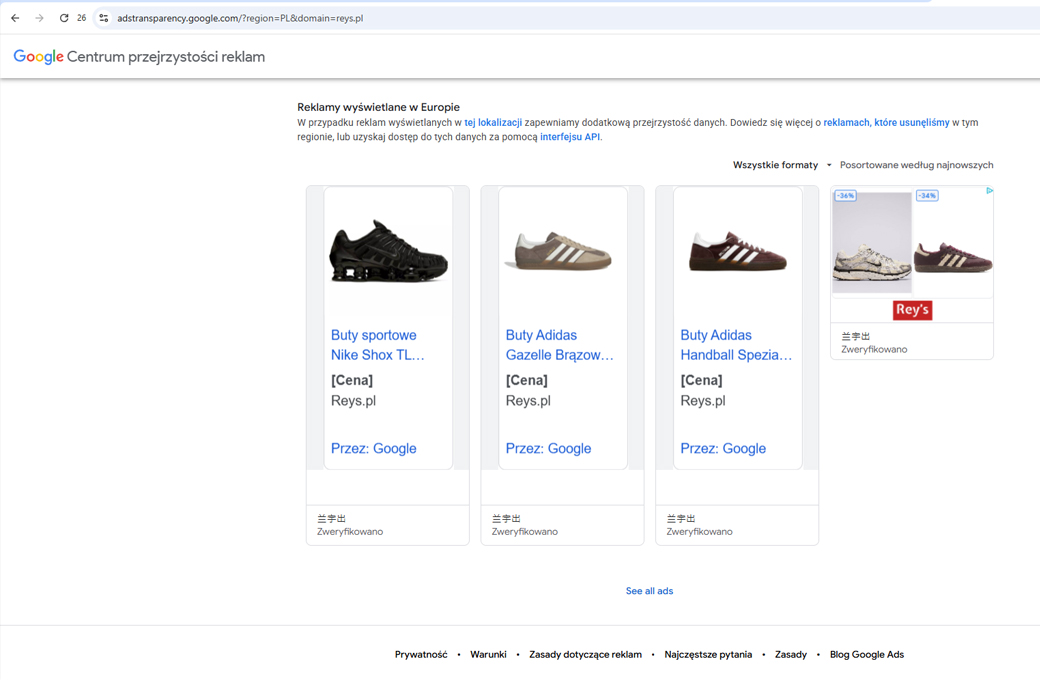Click the 'Posortowane według najnowszych' sort label
The height and width of the screenshot is (680, 1040).
point(917,165)
